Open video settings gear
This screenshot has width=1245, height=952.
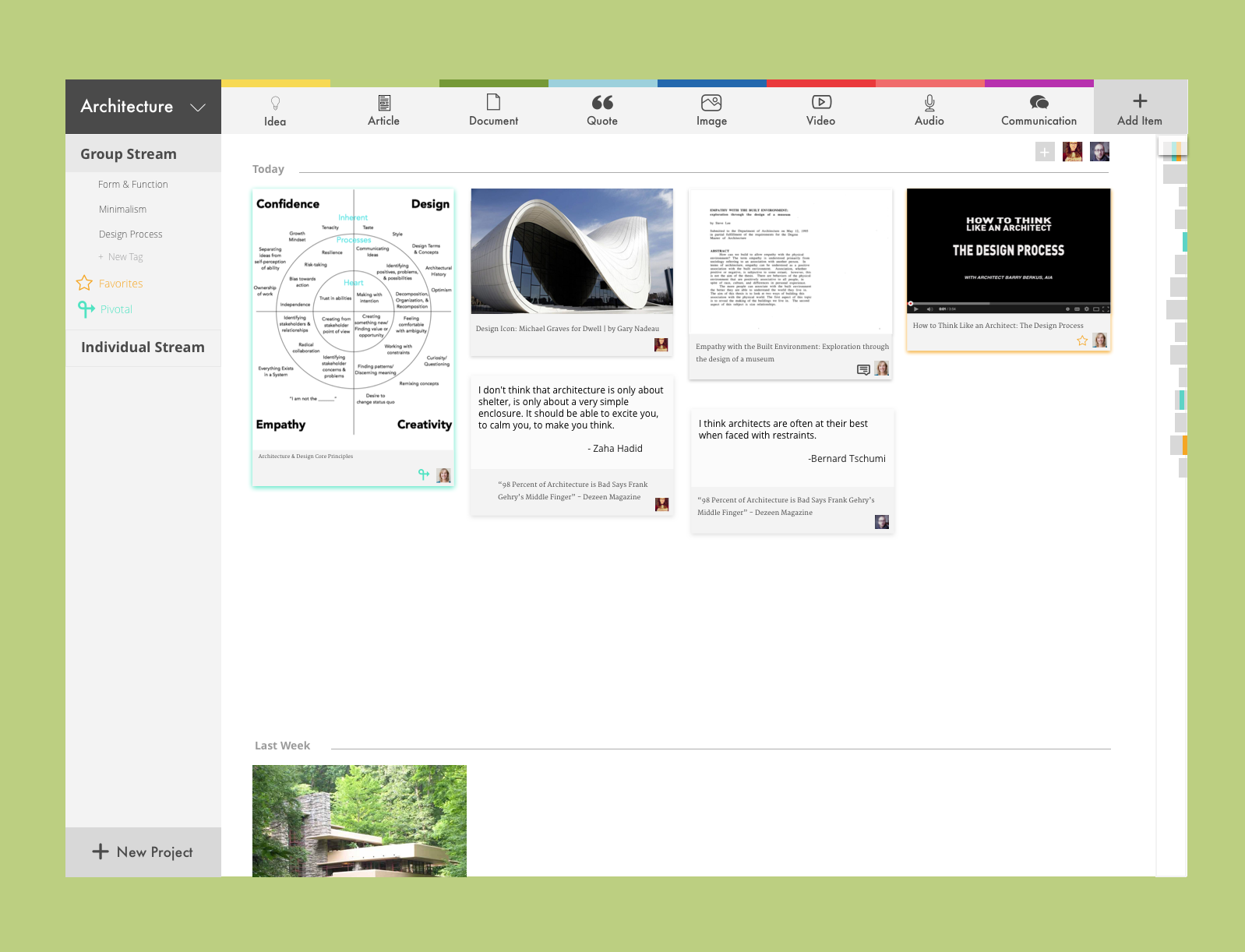point(1087,309)
